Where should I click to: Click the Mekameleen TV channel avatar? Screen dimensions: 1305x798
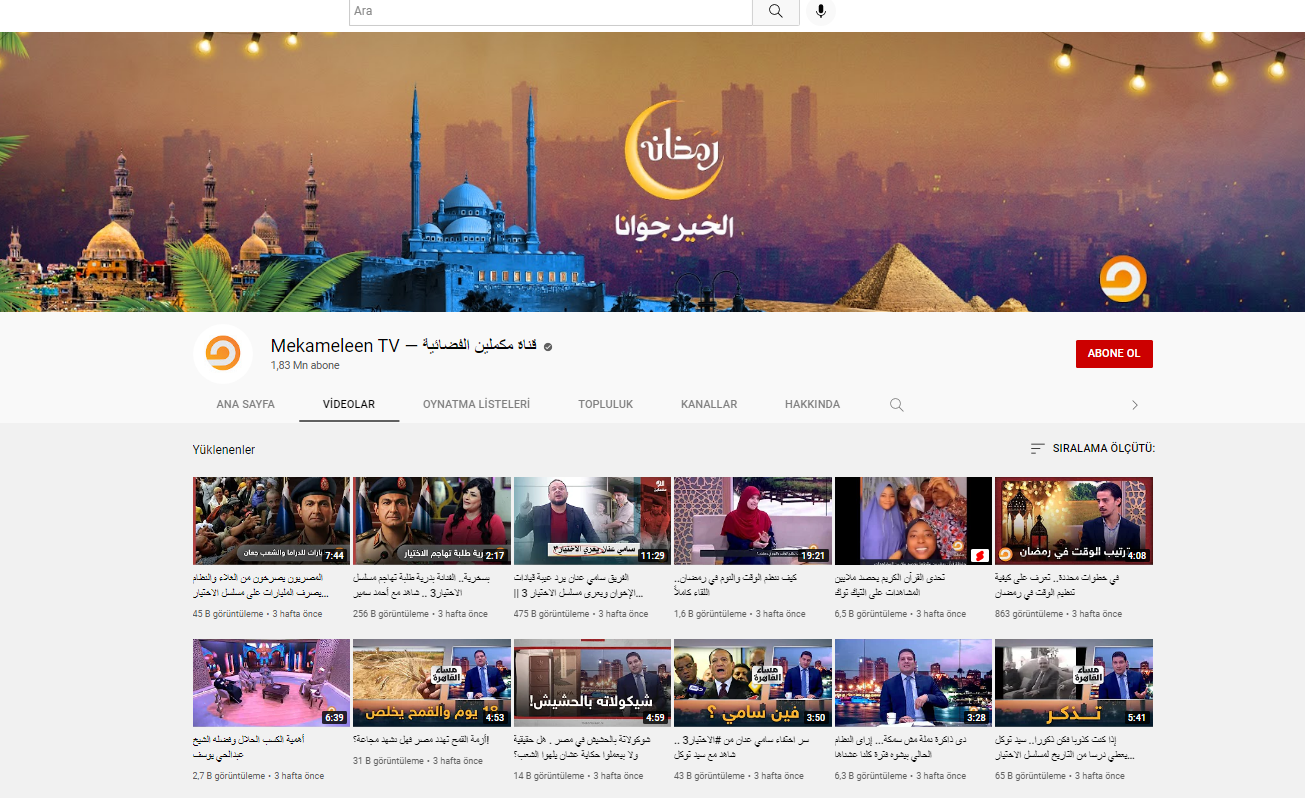(x=223, y=354)
